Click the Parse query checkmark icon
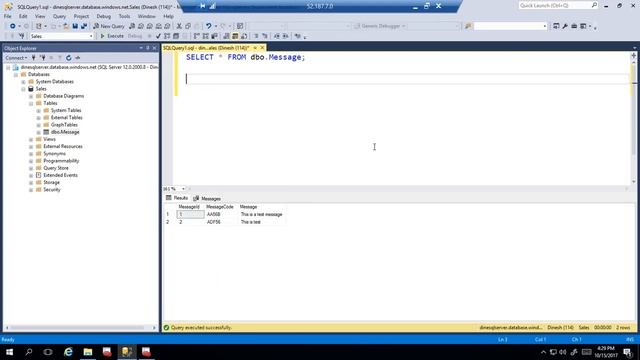The width and height of the screenshot is (640, 360). [x=158, y=36]
